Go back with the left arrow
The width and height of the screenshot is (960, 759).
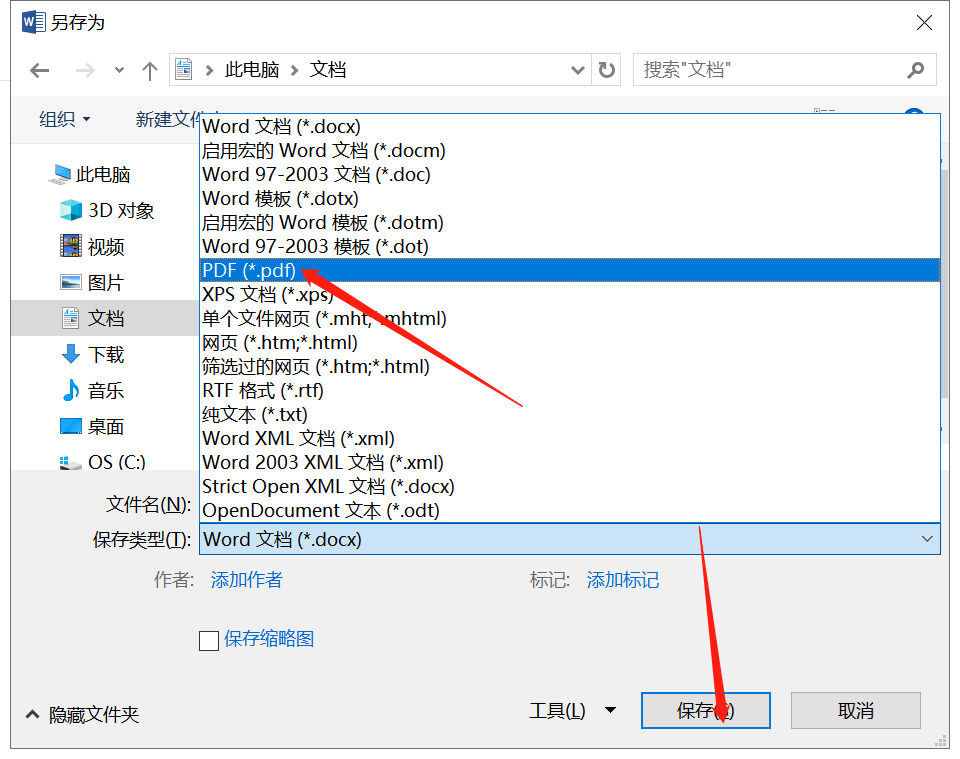point(40,70)
